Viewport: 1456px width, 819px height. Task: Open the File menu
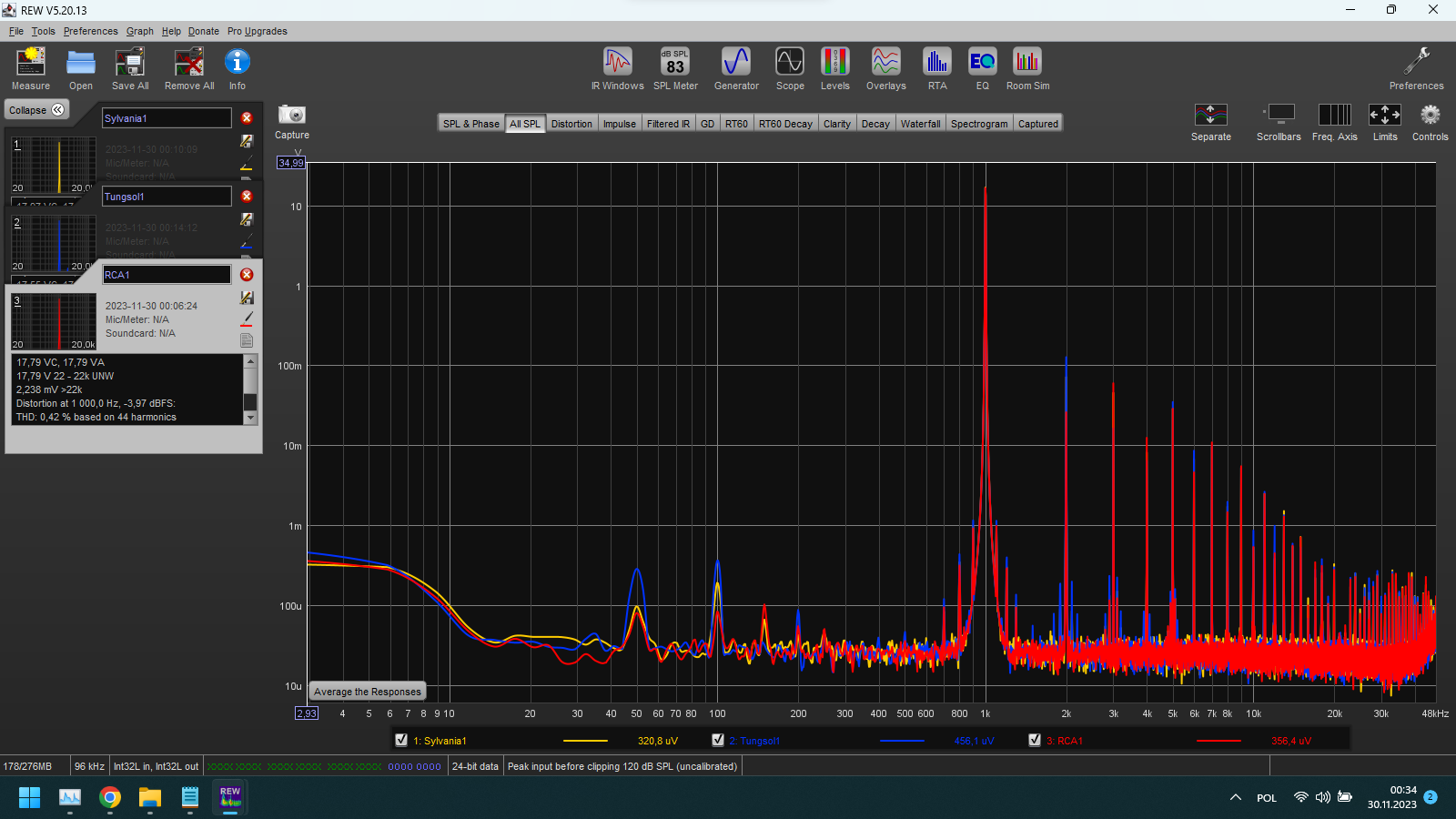pyautogui.click(x=16, y=31)
